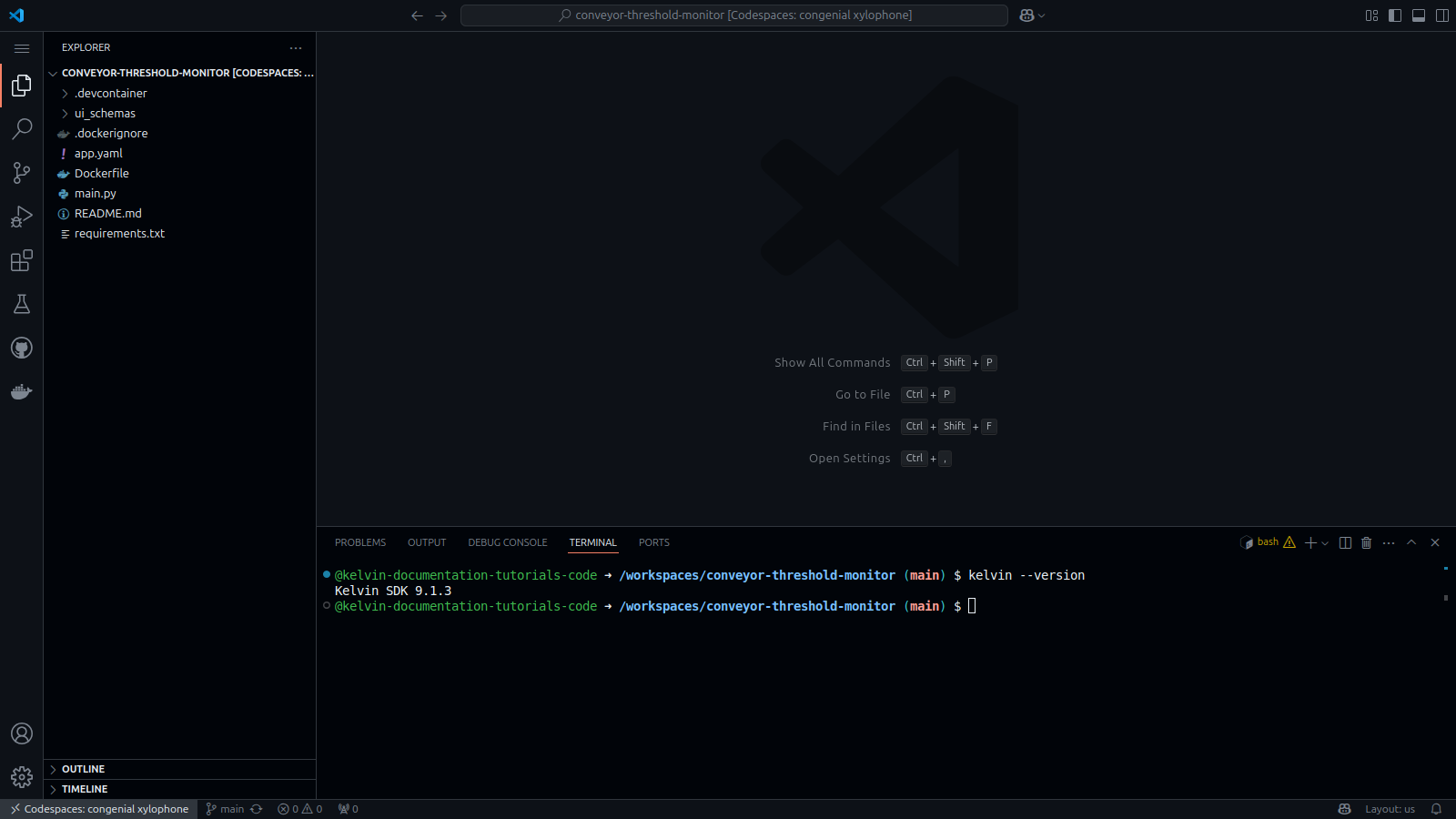Expand the Outline section
The width and height of the screenshot is (1456, 819).
point(85,769)
